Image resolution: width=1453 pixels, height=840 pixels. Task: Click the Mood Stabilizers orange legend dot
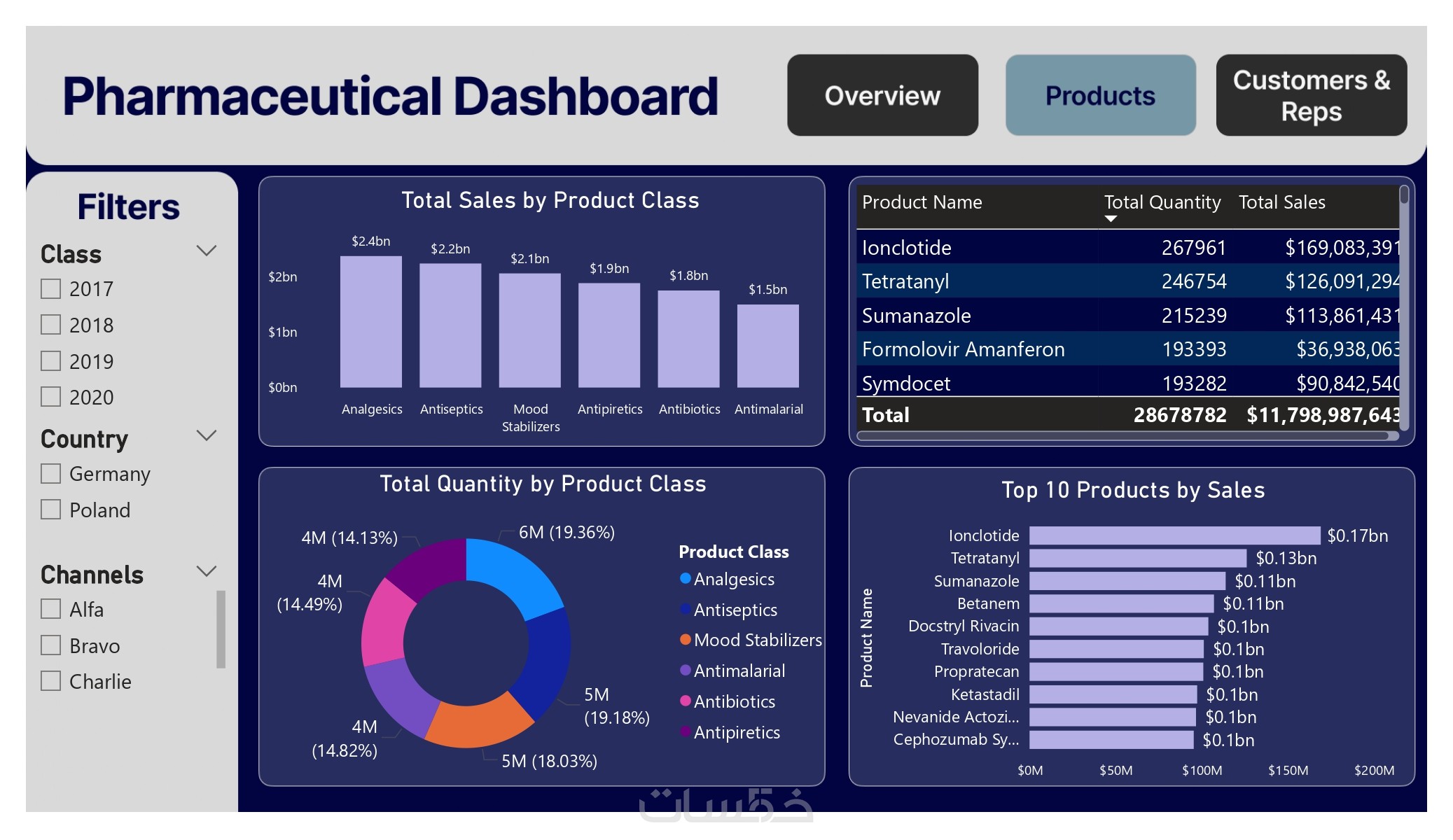686,639
